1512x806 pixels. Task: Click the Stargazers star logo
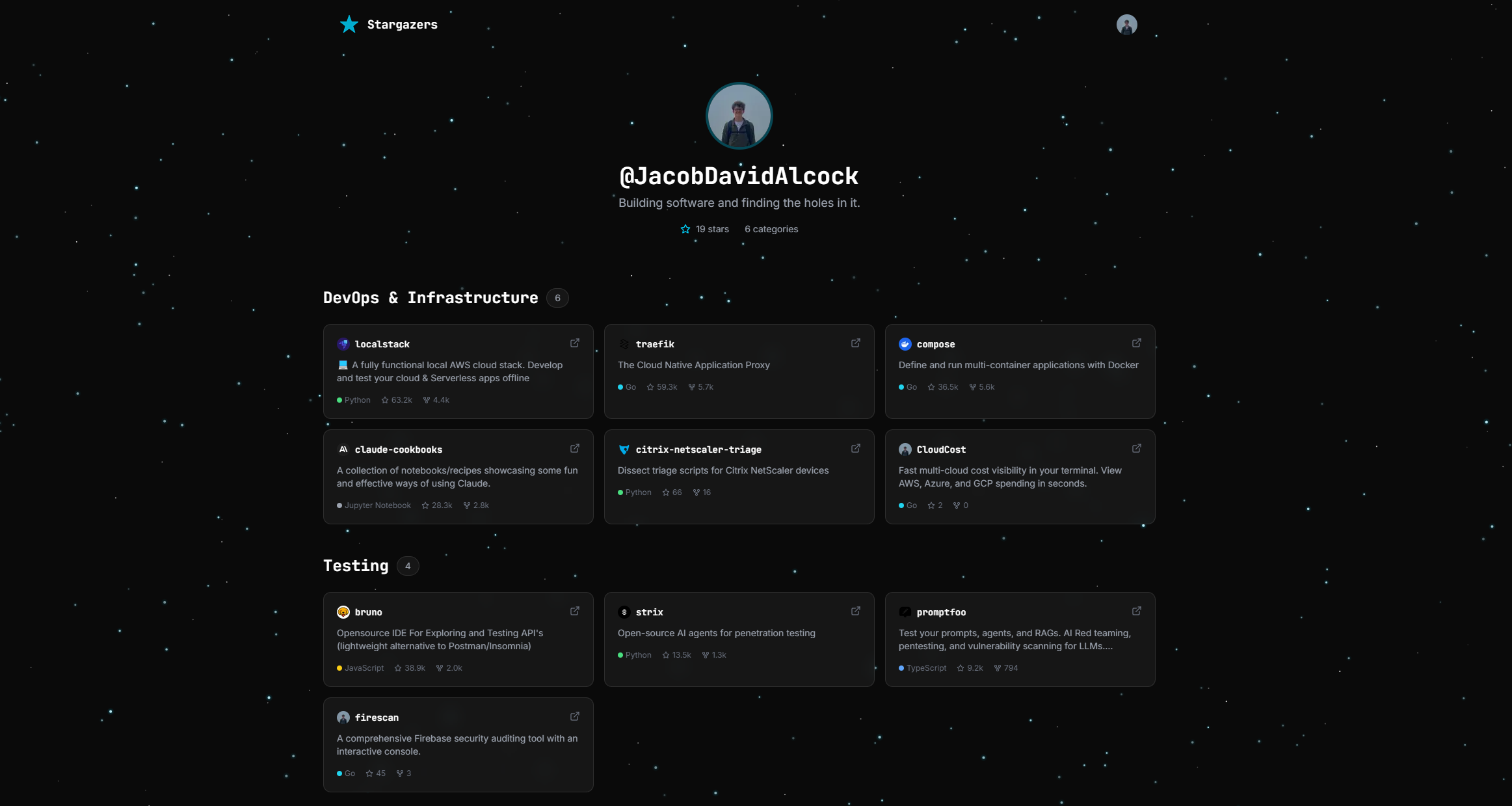[349, 24]
